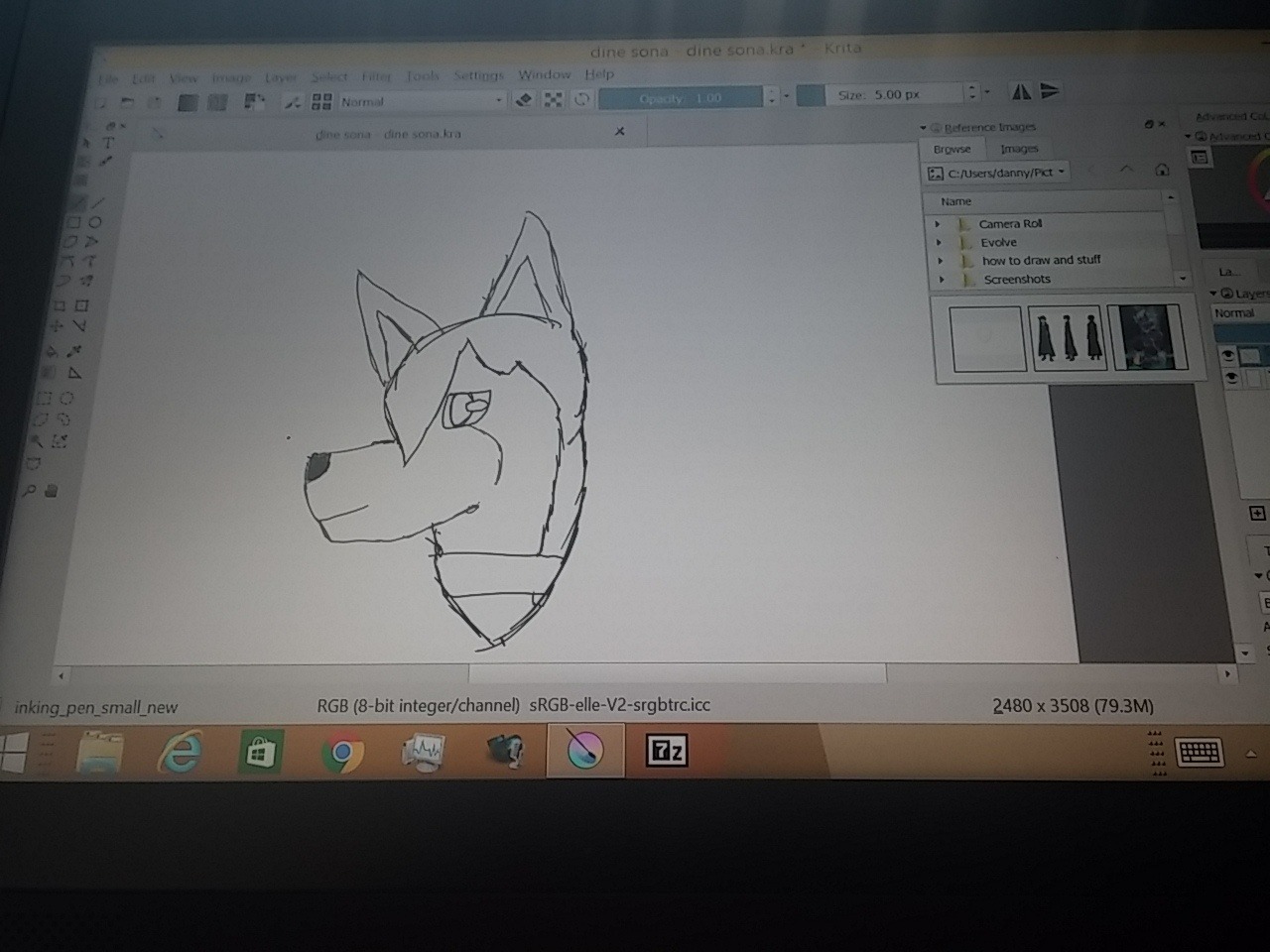Select the Pan hand tool
Viewport: 1270px width, 952px height.
click(51, 490)
